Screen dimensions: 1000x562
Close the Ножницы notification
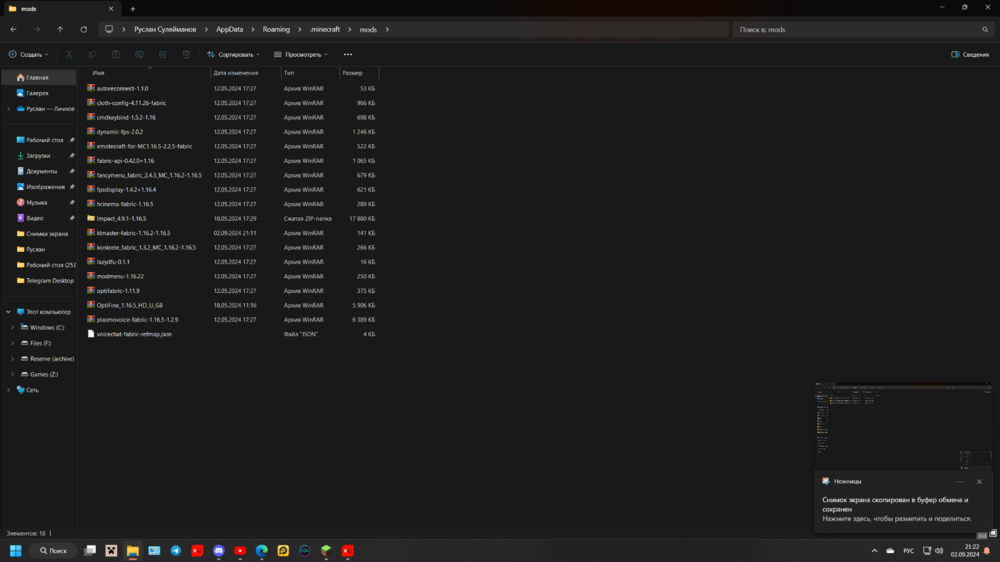point(980,482)
